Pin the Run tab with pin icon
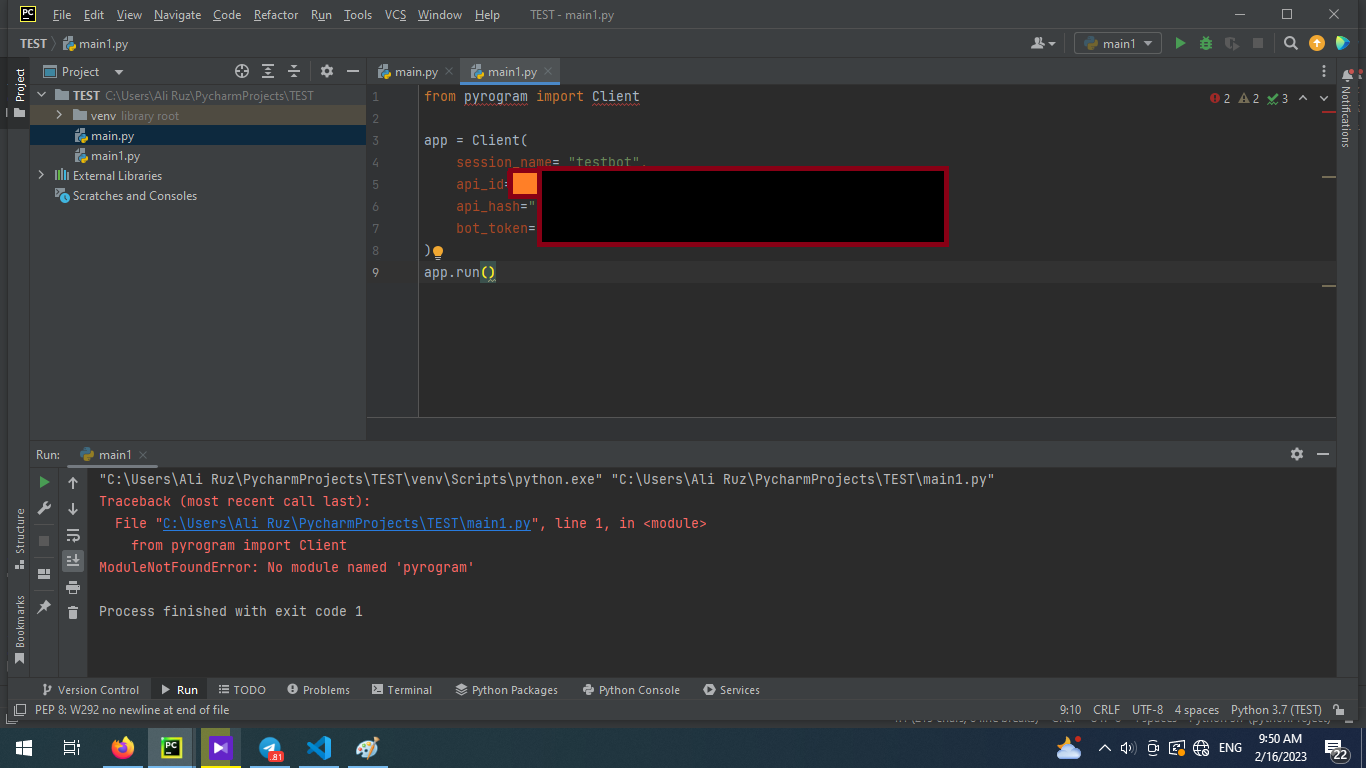Image resolution: width=1366 pixels, height=768 pixels. [44, 607]
